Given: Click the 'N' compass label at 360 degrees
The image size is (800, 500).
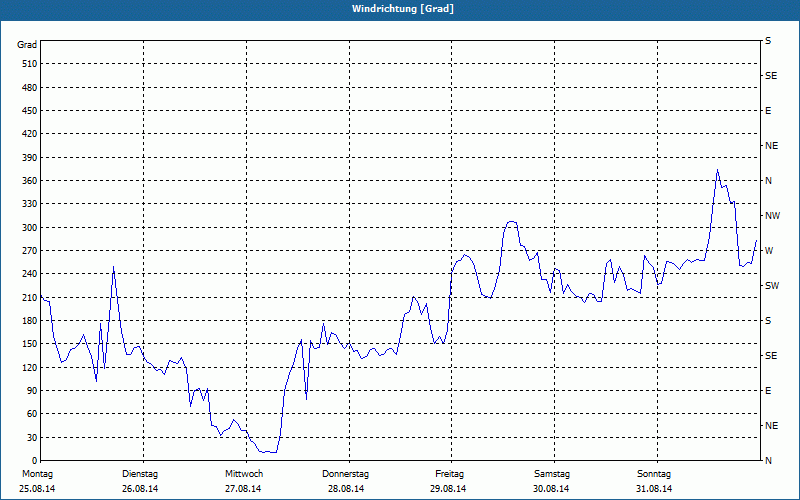Looking at the screenshot, I should [x=768, y=181].
